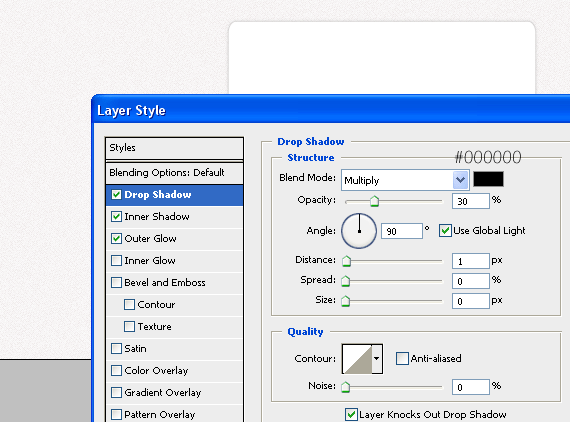The image size is (570, 422).
Task: Enable the Anti-aliased checkbox
Action: click(x=402, y=358)
